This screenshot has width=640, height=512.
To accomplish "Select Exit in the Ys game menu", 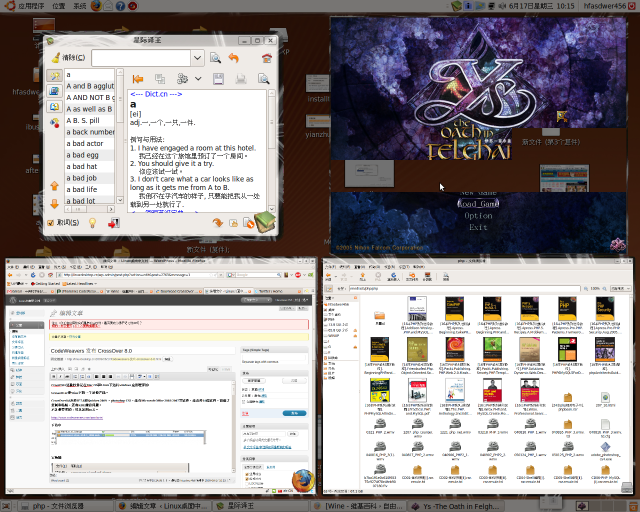I will [x=478, y=227].
